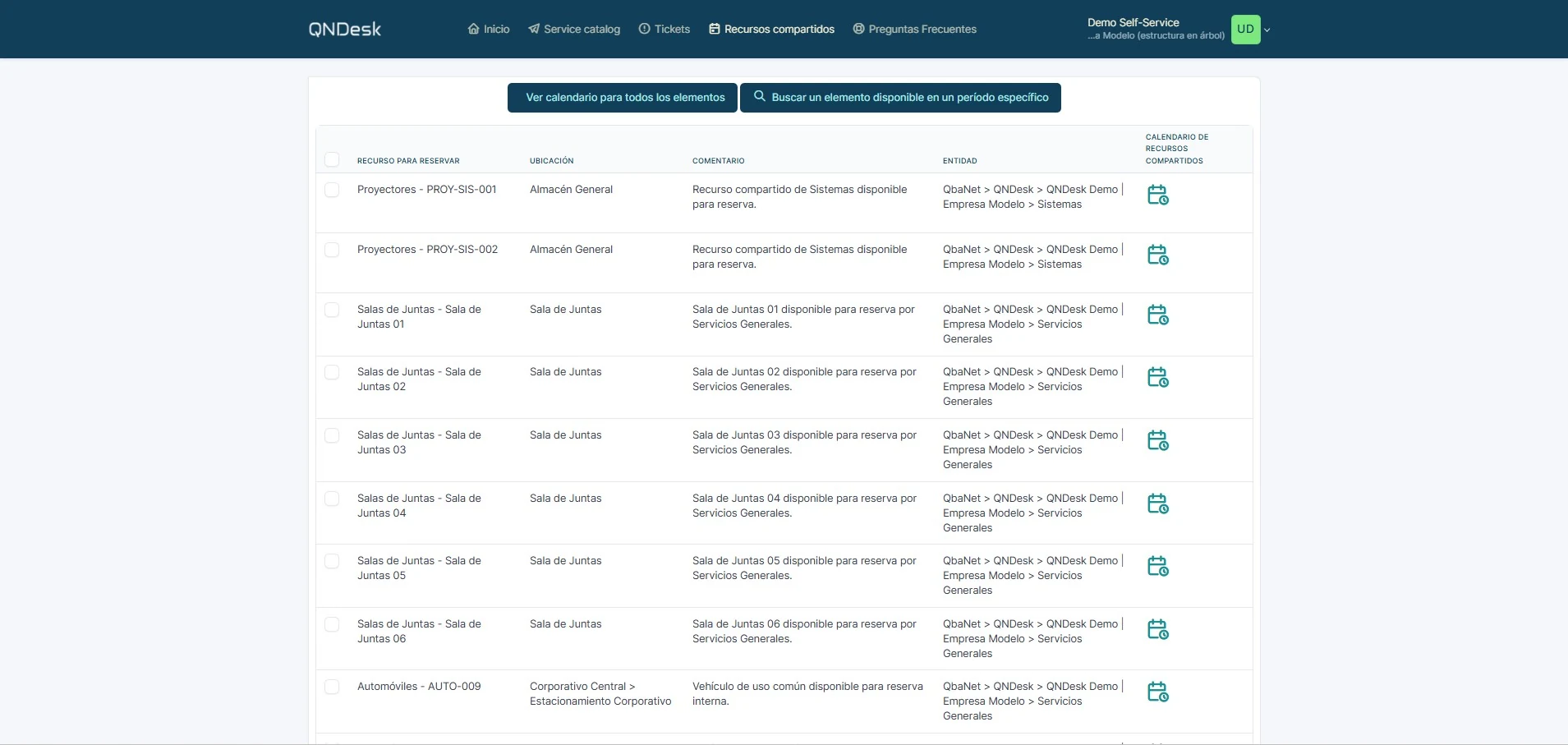The width and height of the screenshot is (1568, 745).
Task: Open calendar icon for Sala de Juntas 06
Action: tap(1158, 629)
